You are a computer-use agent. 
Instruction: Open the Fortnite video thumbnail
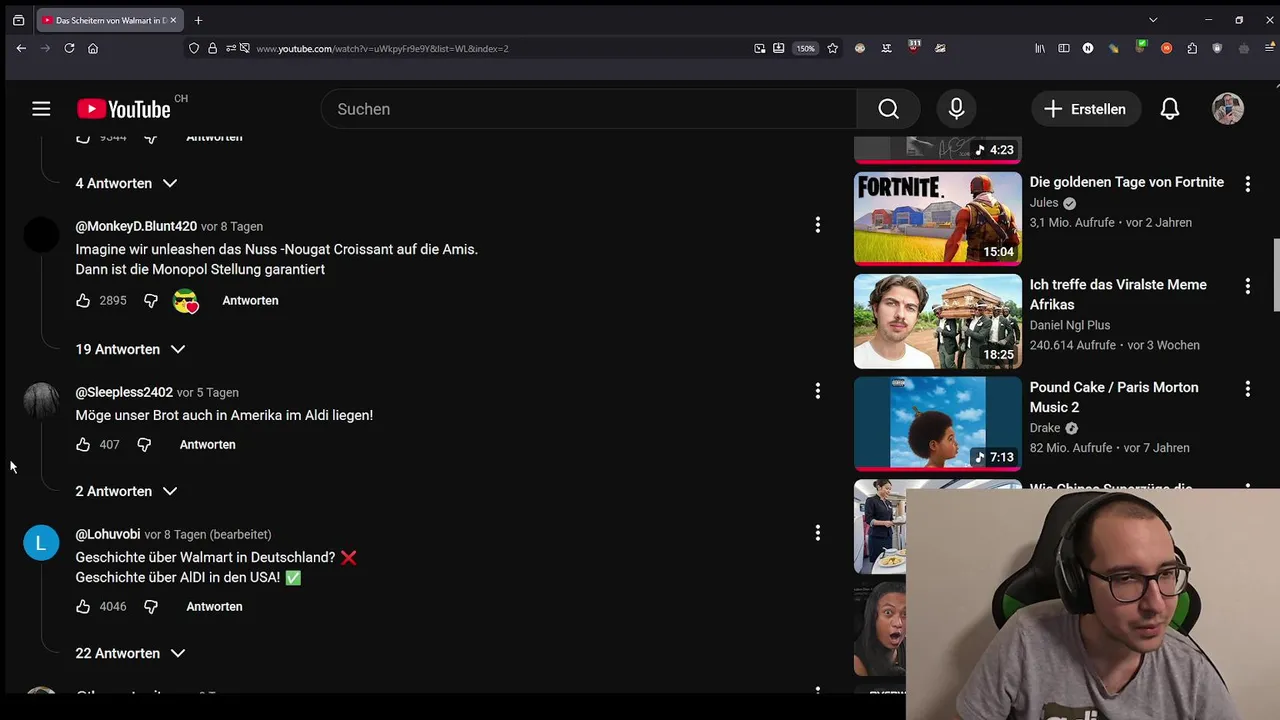click(938, 218)
